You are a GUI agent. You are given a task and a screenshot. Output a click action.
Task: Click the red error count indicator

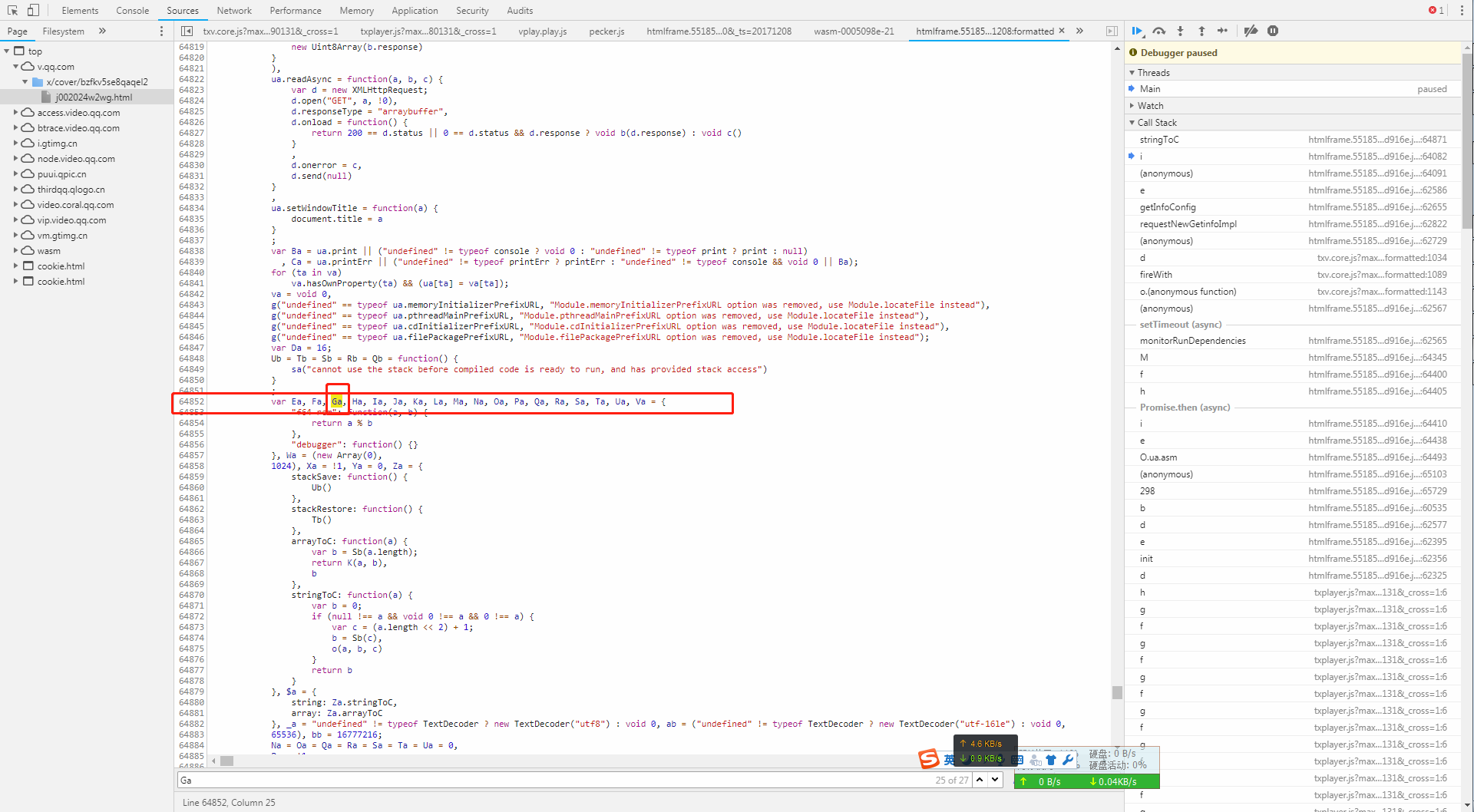coord(1436,10)
